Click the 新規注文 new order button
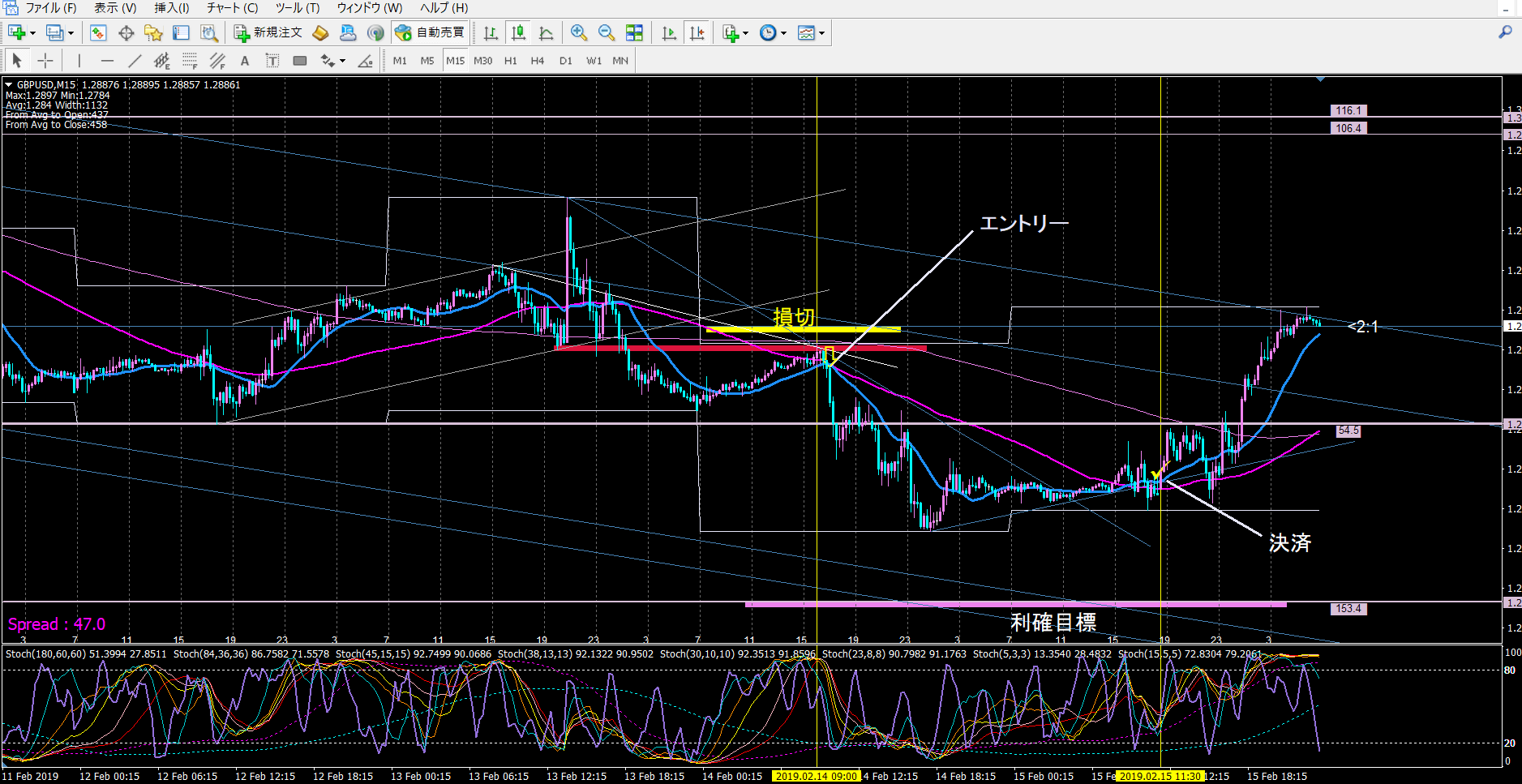 pyautogui.click(x=268, y=32)
